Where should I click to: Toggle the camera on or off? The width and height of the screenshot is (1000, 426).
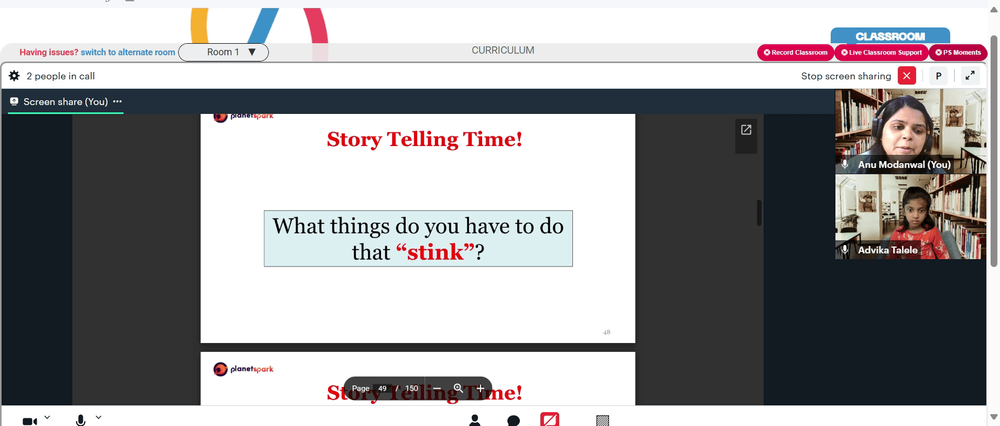click(x=29, y=421)
